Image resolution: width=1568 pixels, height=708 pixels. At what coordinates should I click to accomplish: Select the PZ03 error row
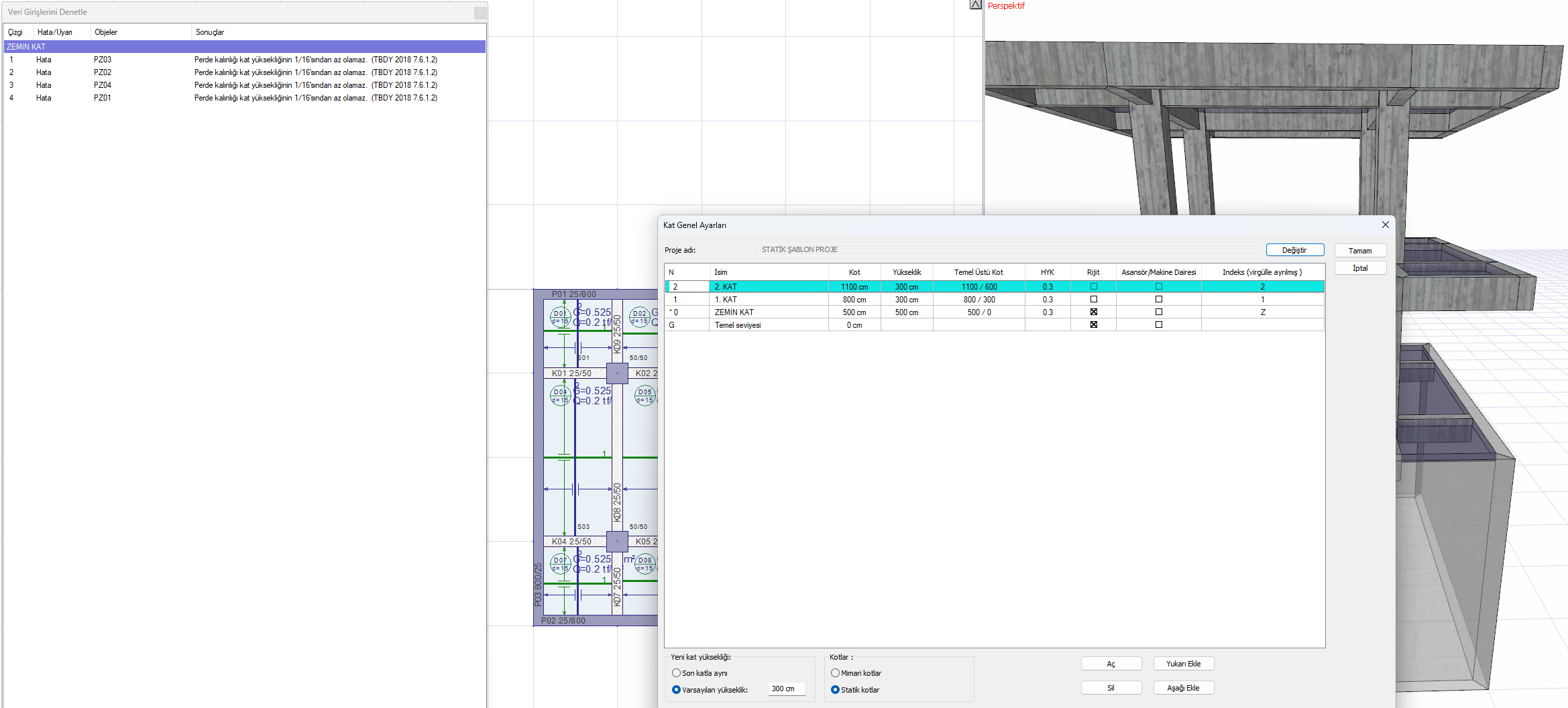pos(245,60)
